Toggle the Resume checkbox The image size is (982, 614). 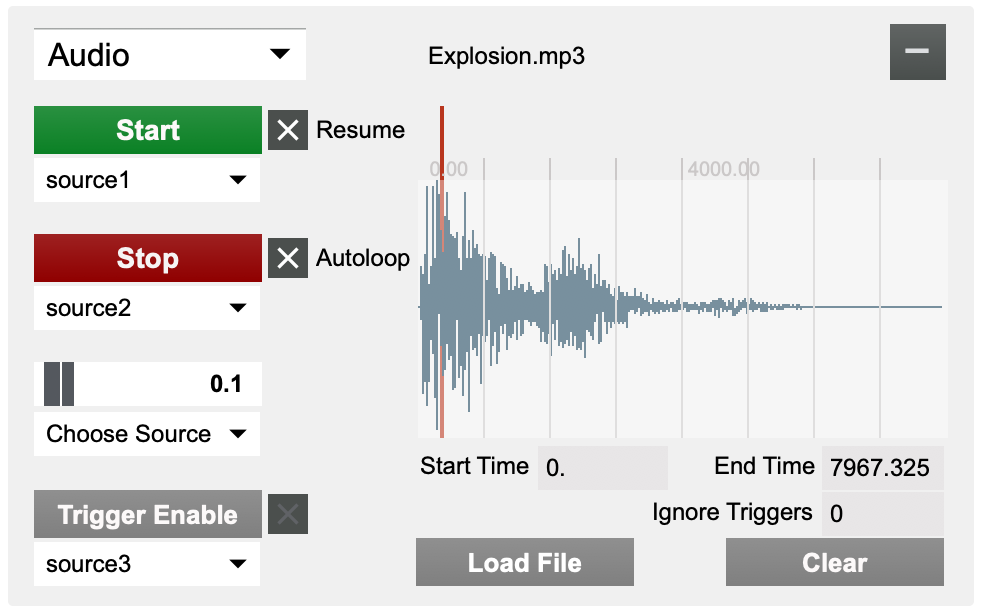click(288, 130)
